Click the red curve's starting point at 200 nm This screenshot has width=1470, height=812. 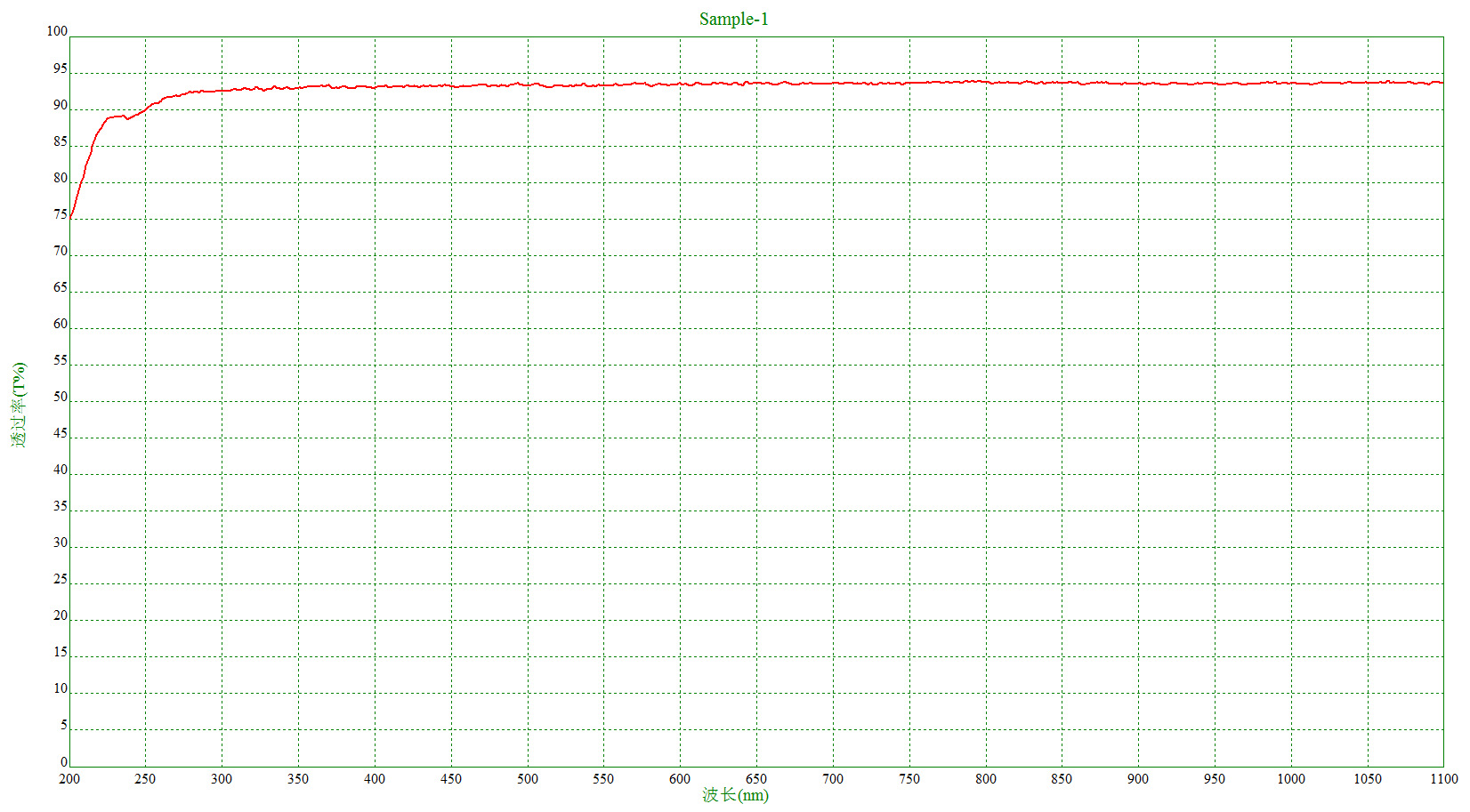pyautogui.click(x=70, y=218)
